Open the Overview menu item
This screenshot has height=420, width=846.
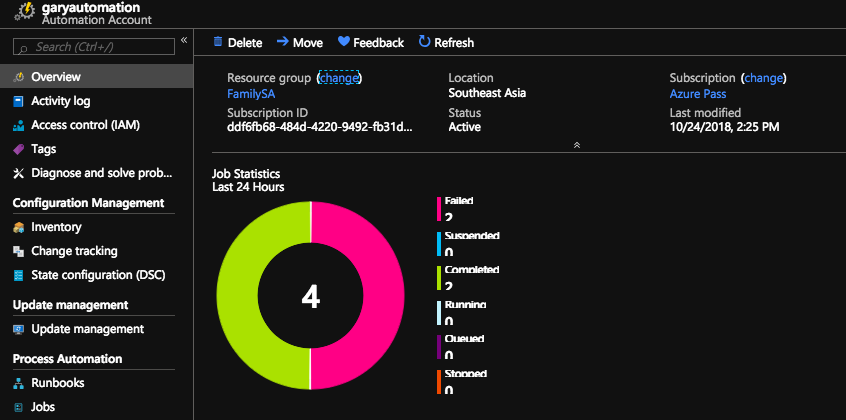[x=97, y=77]
